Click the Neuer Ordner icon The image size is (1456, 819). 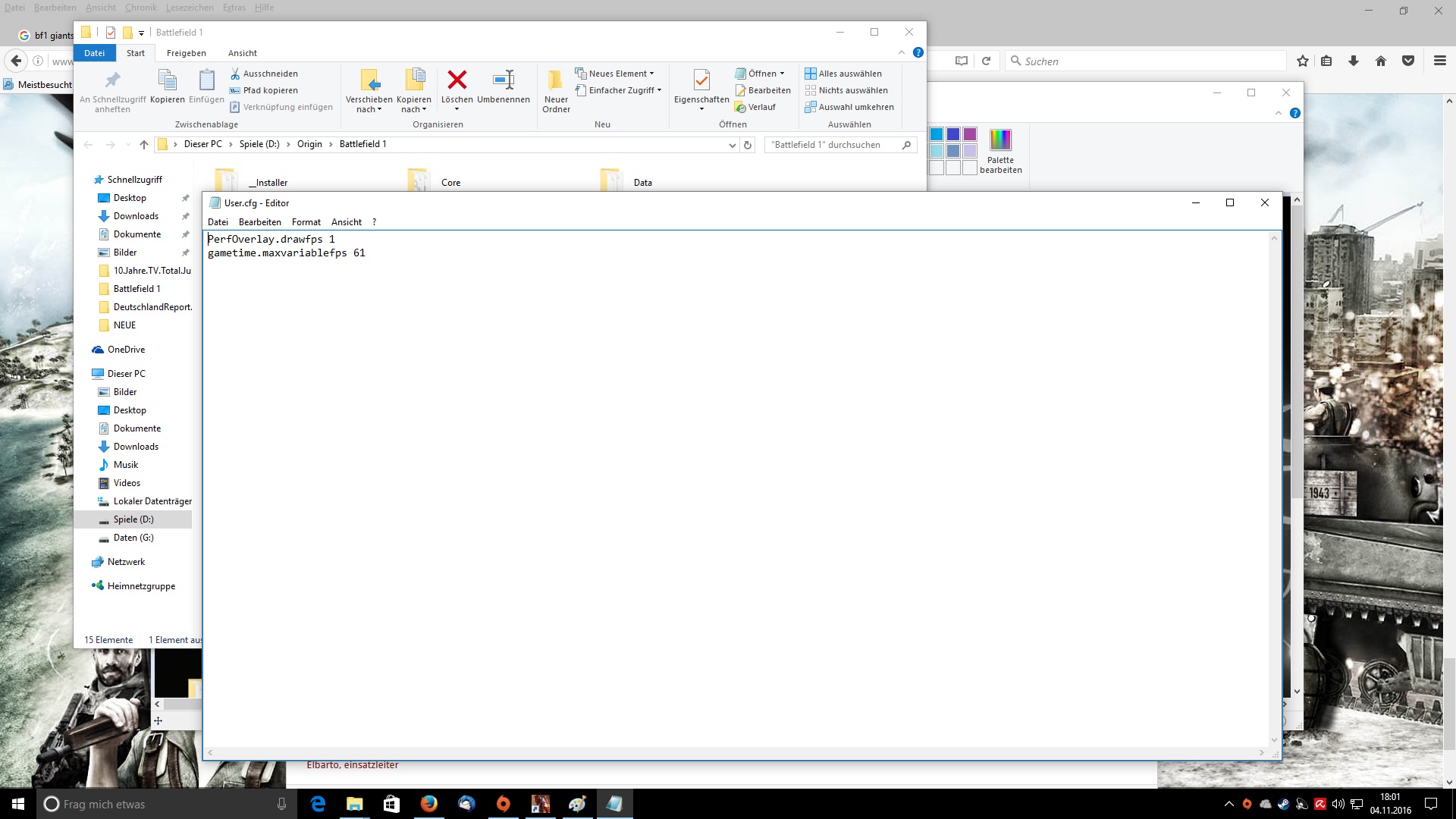click(x=556, y=80)
